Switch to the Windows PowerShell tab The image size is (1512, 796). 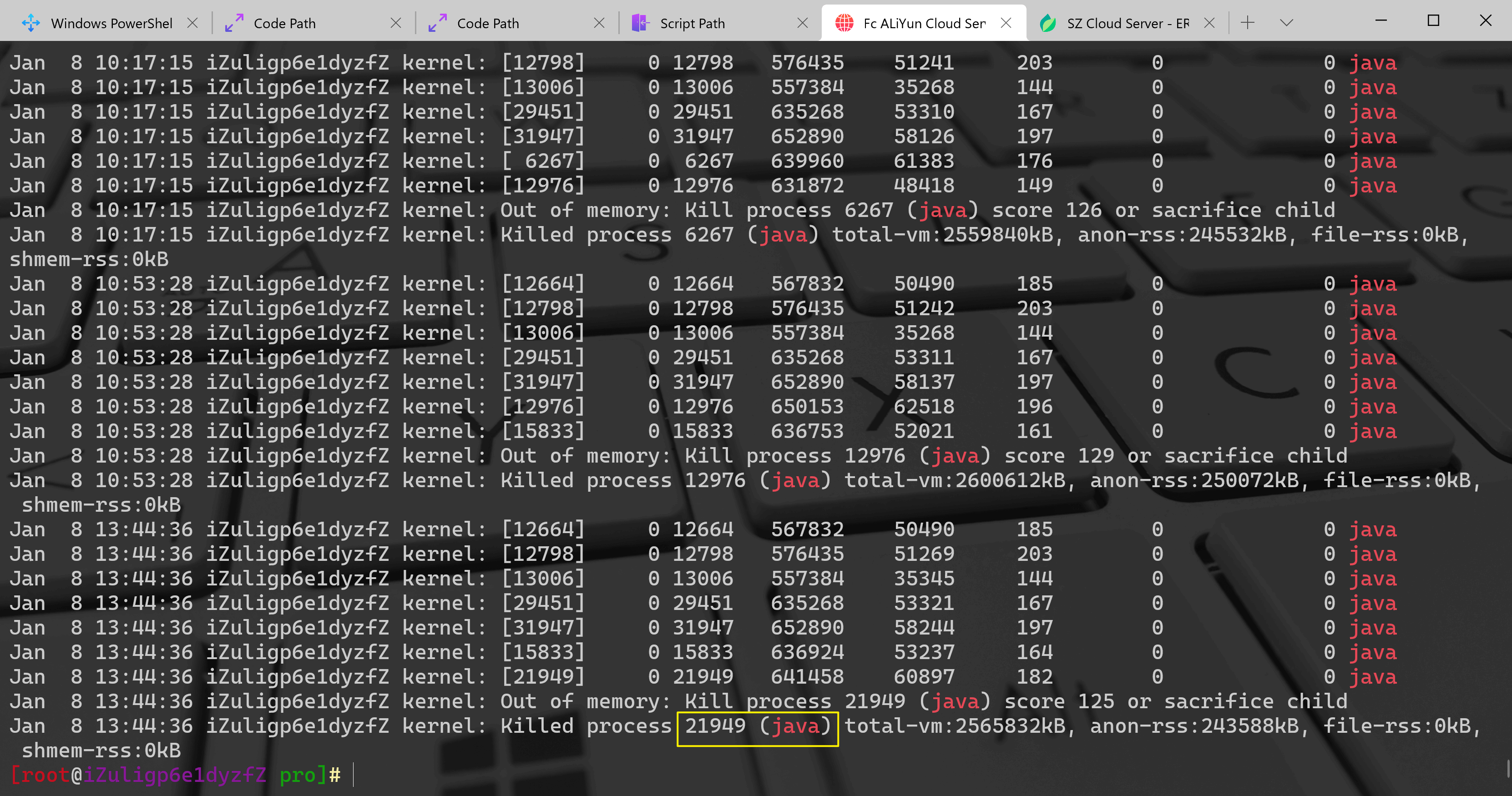[x=111, y=24]
